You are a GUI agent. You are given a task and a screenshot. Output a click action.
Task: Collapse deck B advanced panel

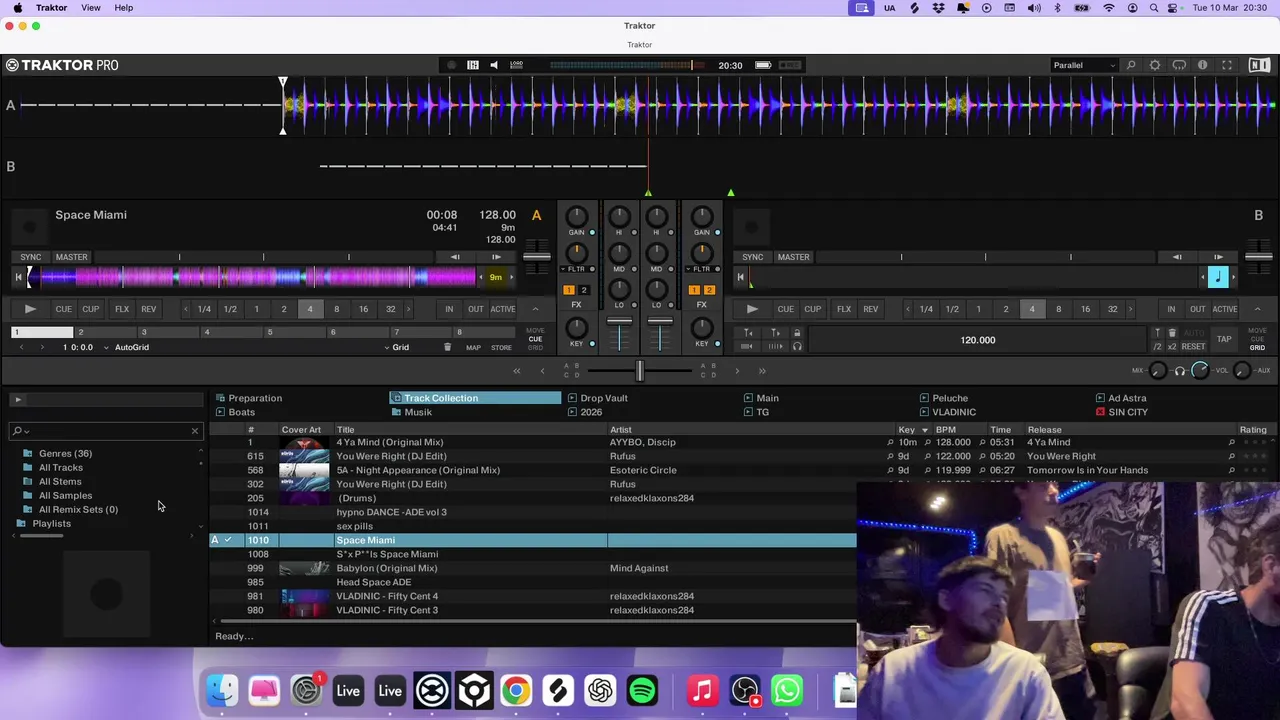tap(1257, 309)
